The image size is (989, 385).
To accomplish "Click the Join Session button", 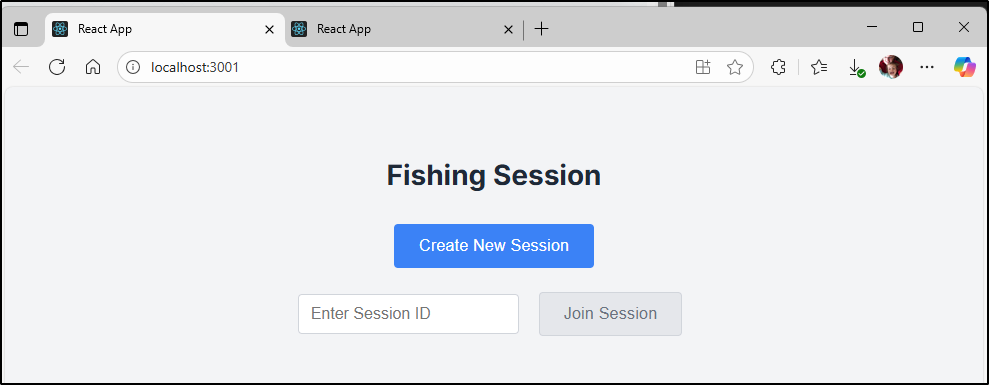I will tap(611, 314).
